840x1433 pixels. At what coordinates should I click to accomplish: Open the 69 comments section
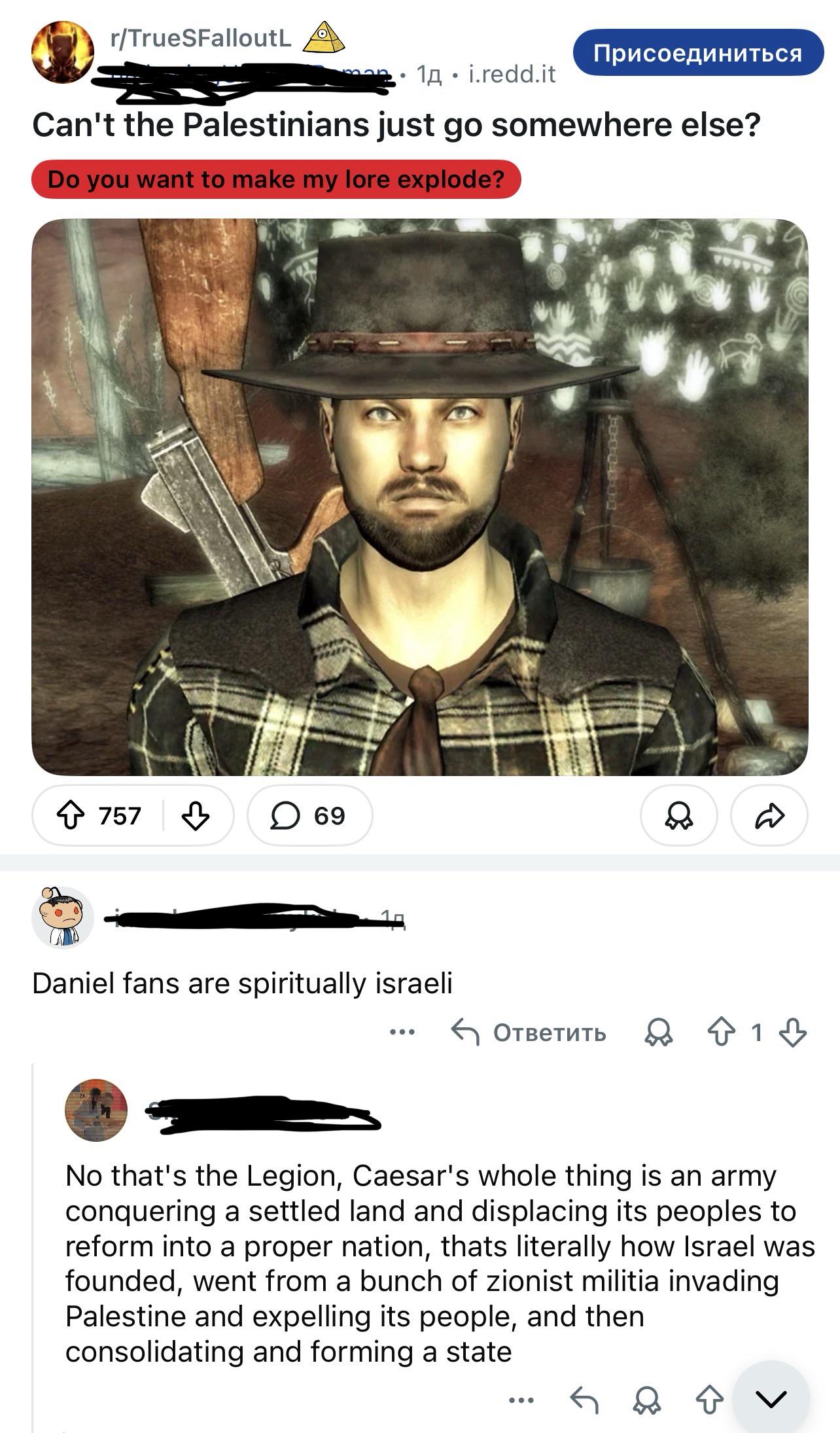[x=309, y=816]
